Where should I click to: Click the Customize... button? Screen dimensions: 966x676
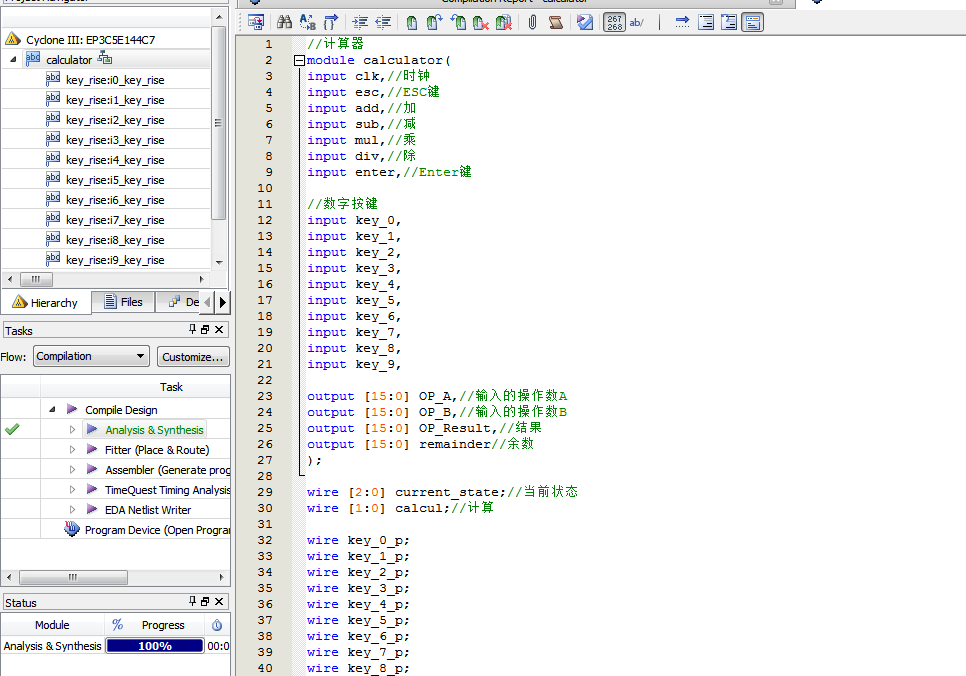[x=192, y=356]
